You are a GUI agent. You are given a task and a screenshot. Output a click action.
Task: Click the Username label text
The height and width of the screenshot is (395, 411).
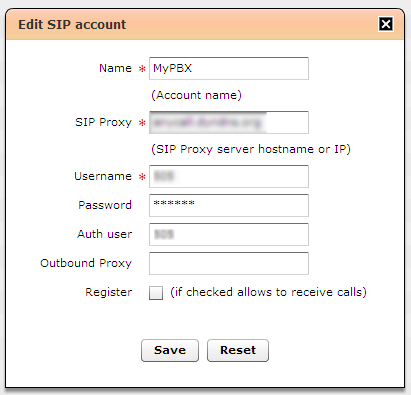click(x=103, y=176)
